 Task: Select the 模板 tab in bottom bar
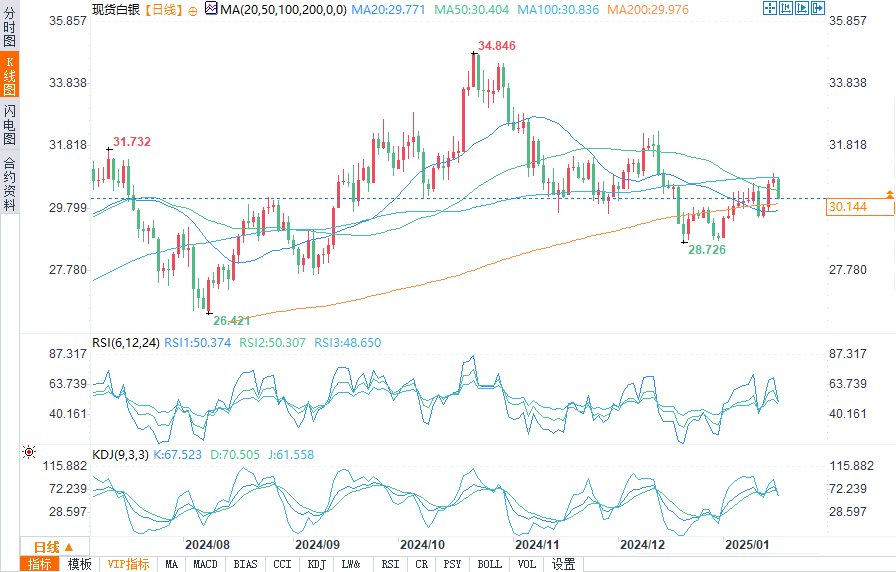pyautogui.click(x=80, y=564)
